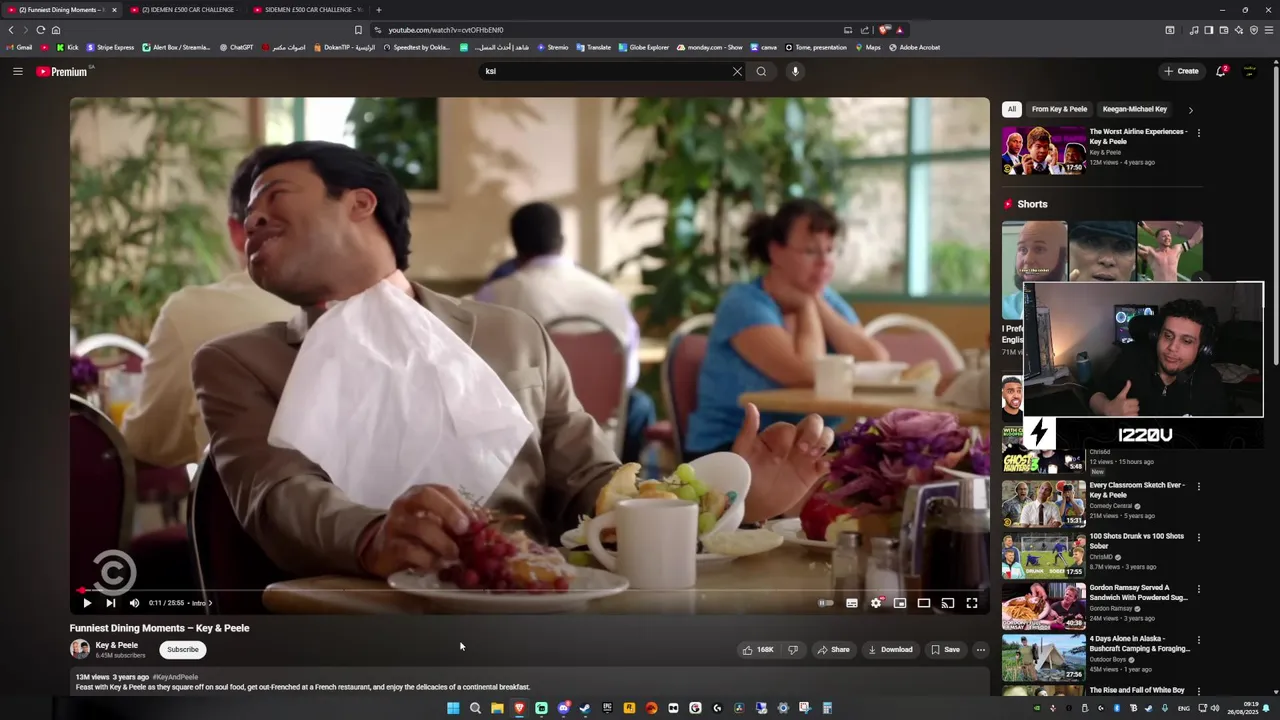The image size is (1280, 720).
Task: Select the From Key & Peele chip
Action: coord(1059,109)
